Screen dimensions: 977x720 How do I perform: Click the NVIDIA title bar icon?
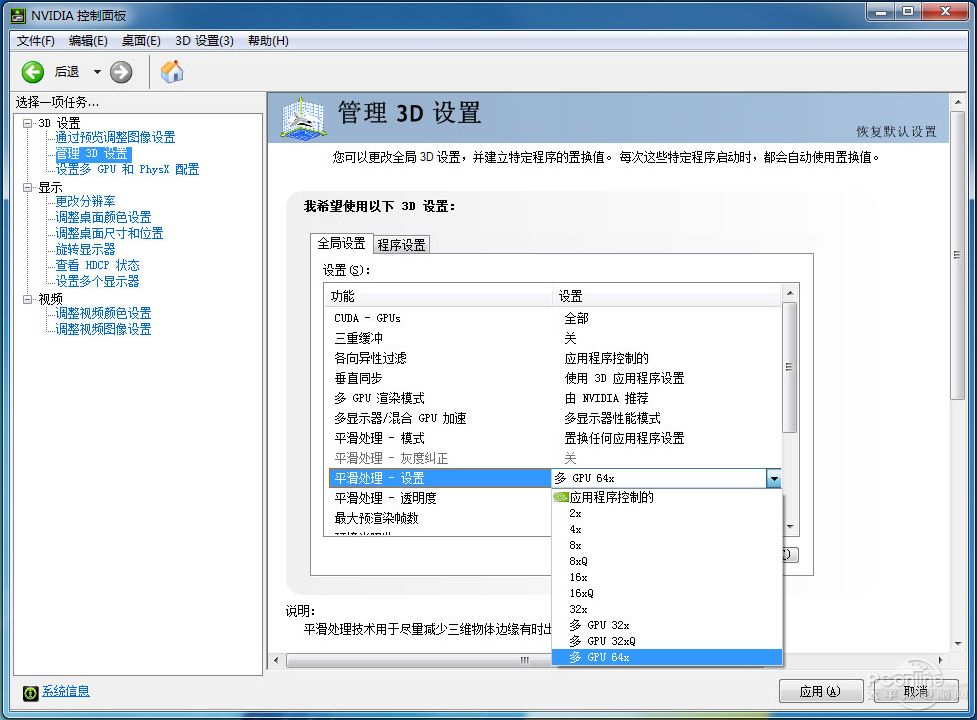[18, 15]
